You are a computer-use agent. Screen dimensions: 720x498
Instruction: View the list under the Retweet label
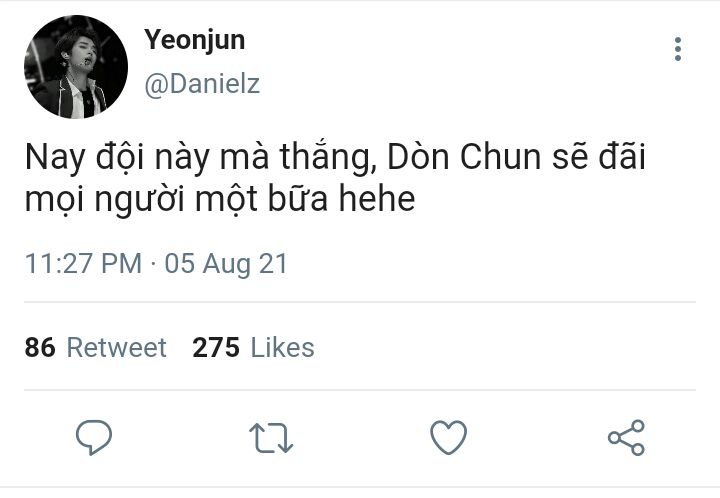tap(116, 347)
